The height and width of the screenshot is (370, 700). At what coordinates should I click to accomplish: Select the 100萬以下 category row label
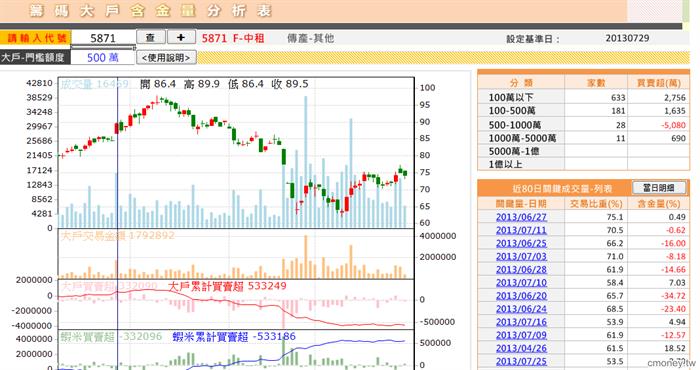(x=511, y=97)
